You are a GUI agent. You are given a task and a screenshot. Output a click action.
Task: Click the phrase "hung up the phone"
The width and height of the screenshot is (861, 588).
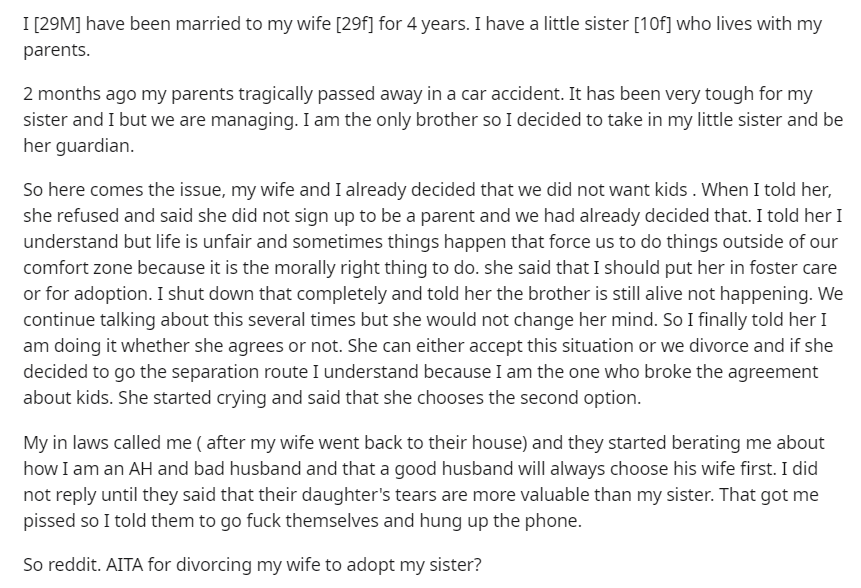tap(499, 521)
